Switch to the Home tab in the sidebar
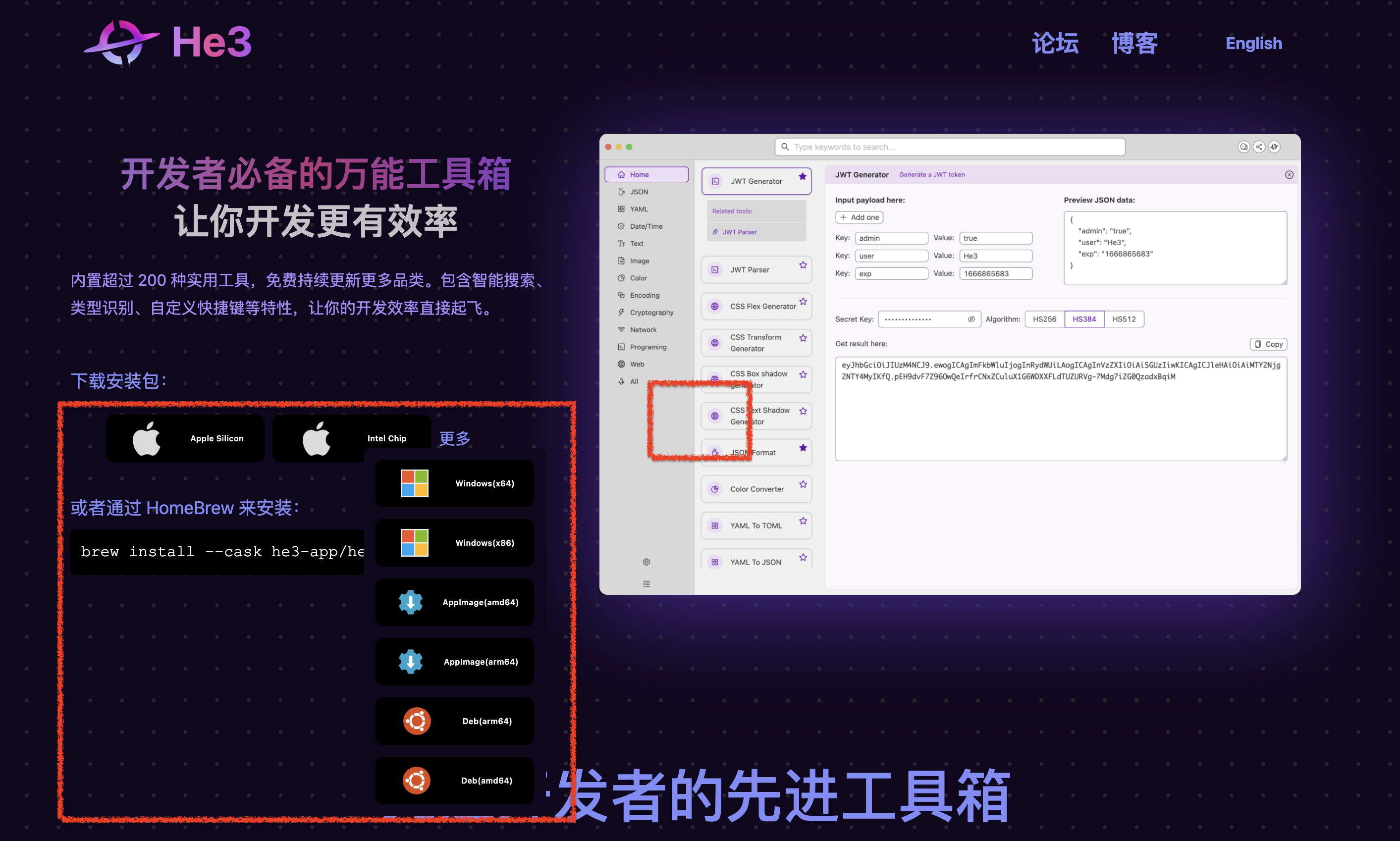 (640, 174)
